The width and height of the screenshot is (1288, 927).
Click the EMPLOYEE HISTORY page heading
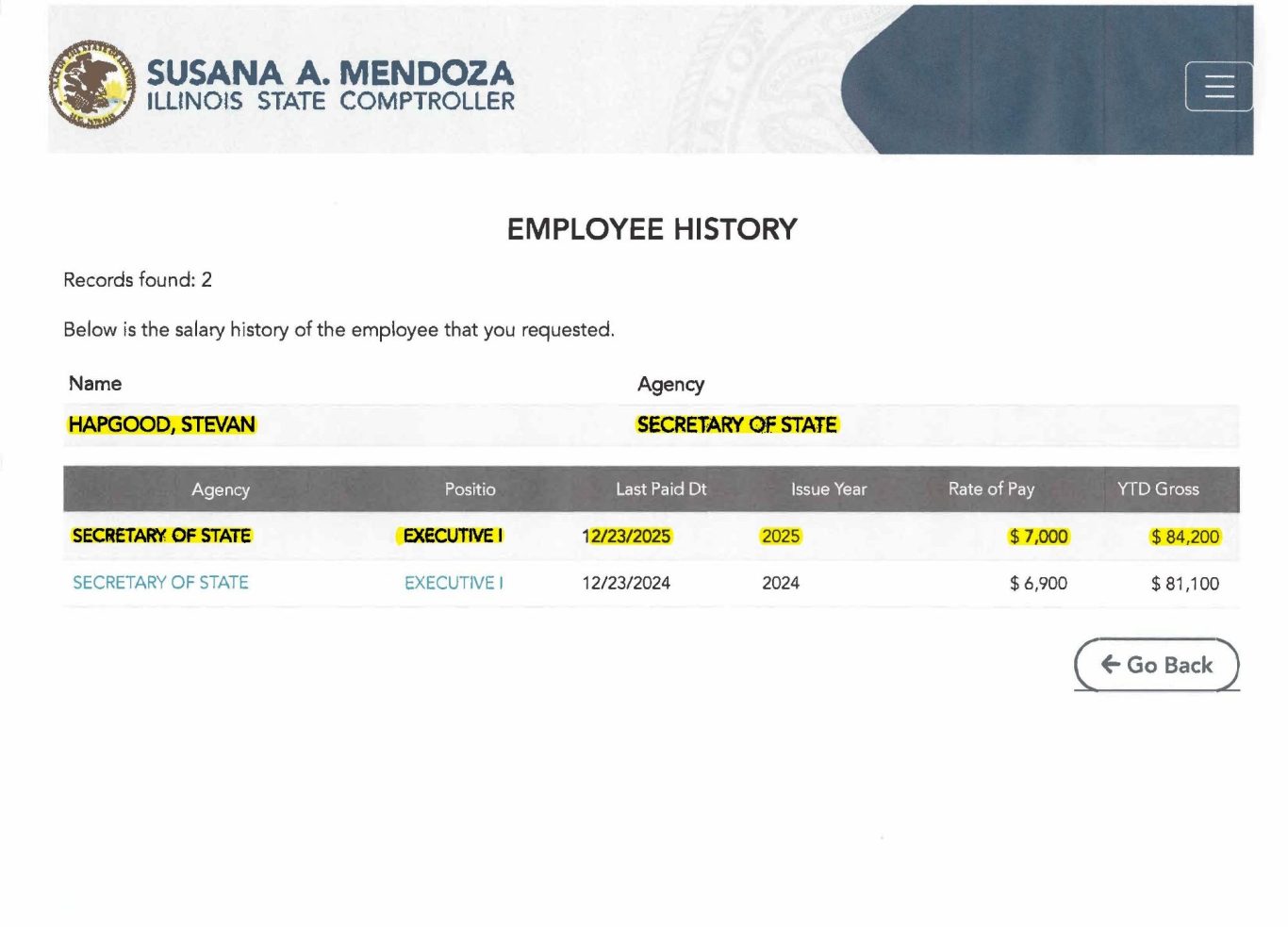pos(652,229)
